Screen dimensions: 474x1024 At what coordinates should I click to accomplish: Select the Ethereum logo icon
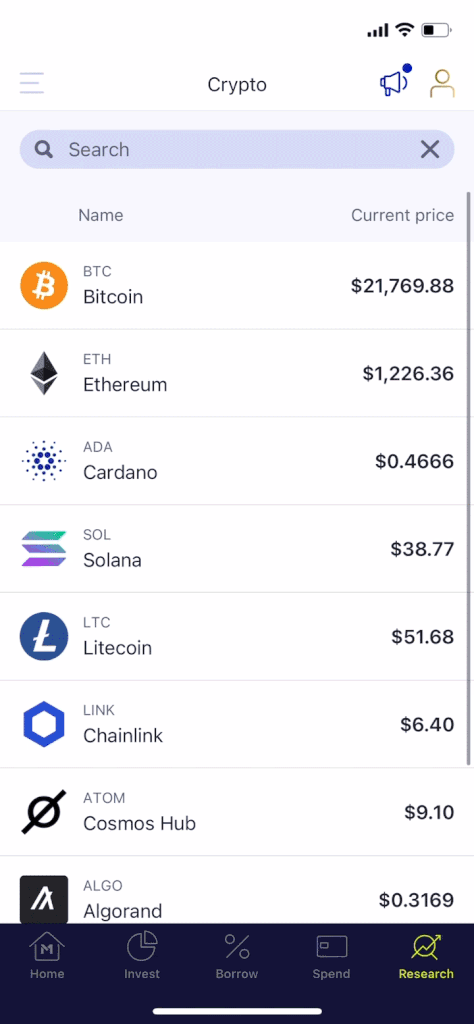click(44, 373)
